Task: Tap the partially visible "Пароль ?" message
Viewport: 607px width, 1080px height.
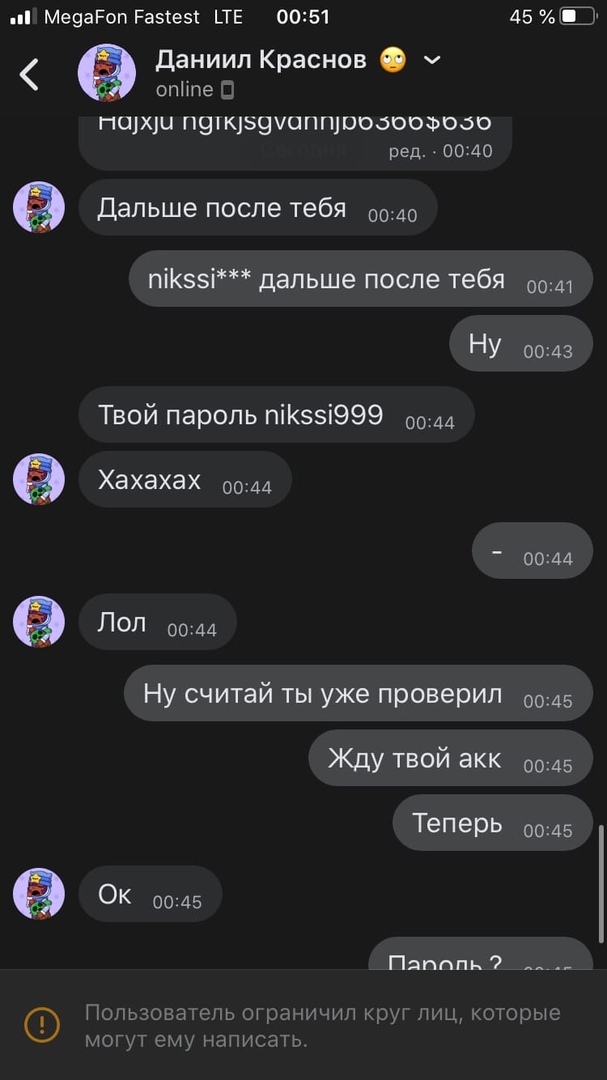Action: click(480, 953)
